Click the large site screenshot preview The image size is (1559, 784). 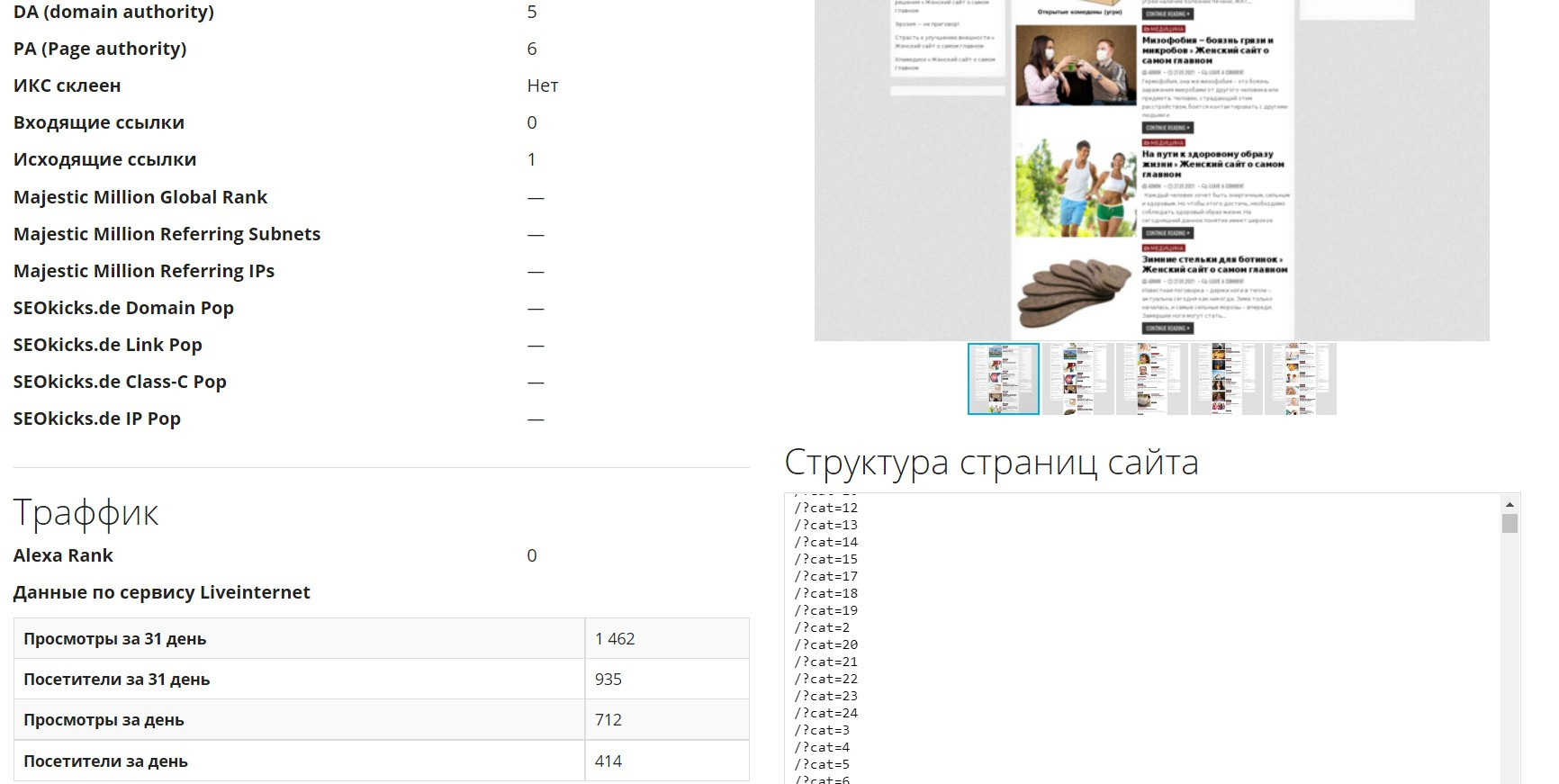[1152, 170]
